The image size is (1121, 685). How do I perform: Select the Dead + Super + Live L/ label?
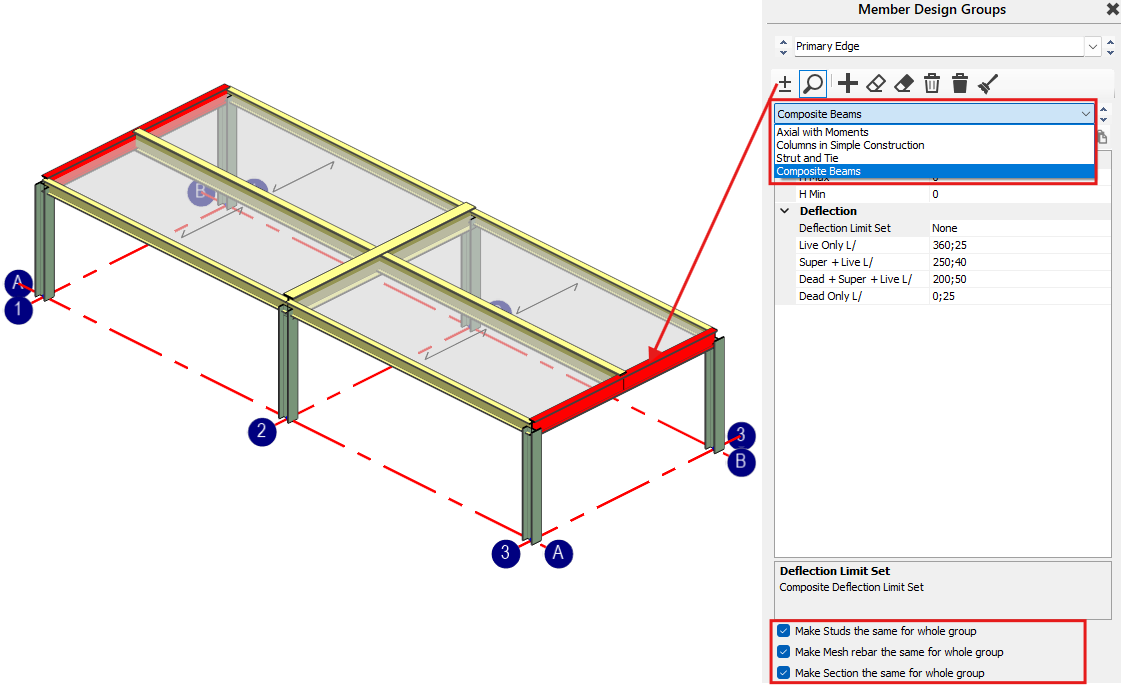[x=855, y=280]
